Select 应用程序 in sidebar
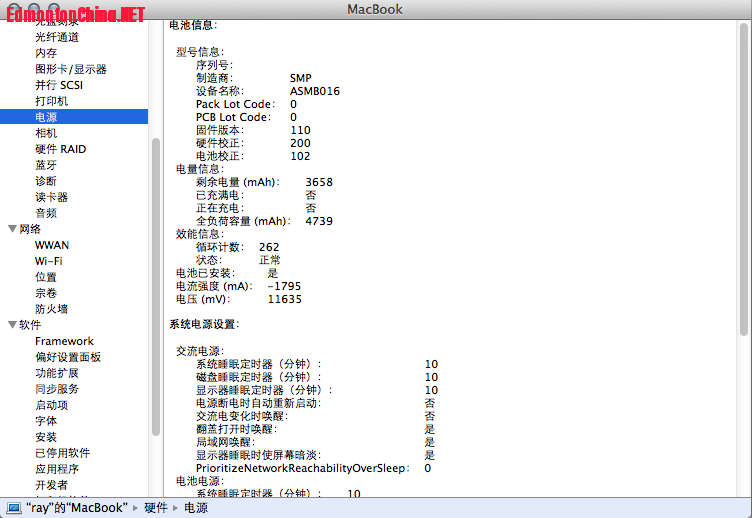 pyautogui.click(x=57, y=469)
